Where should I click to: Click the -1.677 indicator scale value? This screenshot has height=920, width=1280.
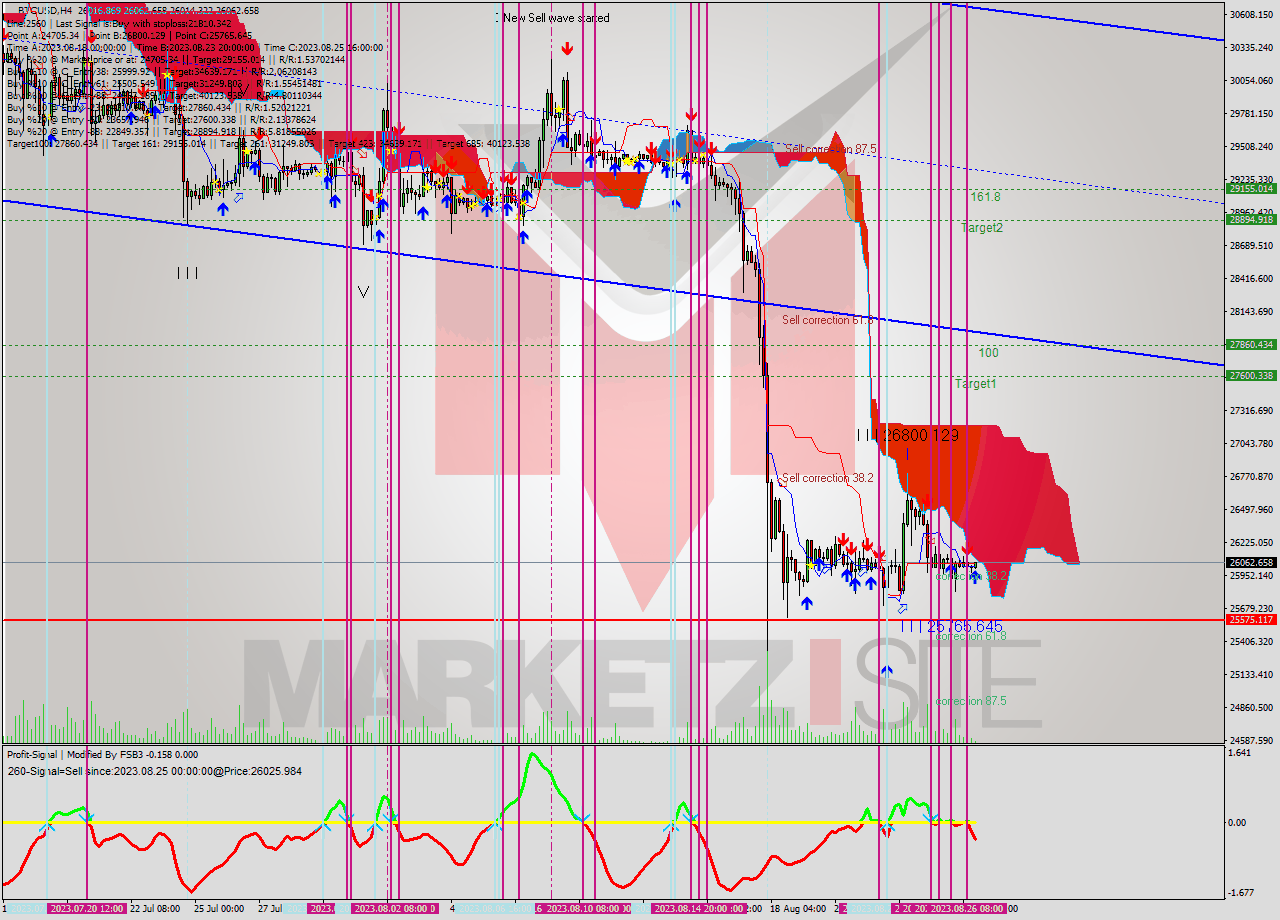coord(1240,893)
